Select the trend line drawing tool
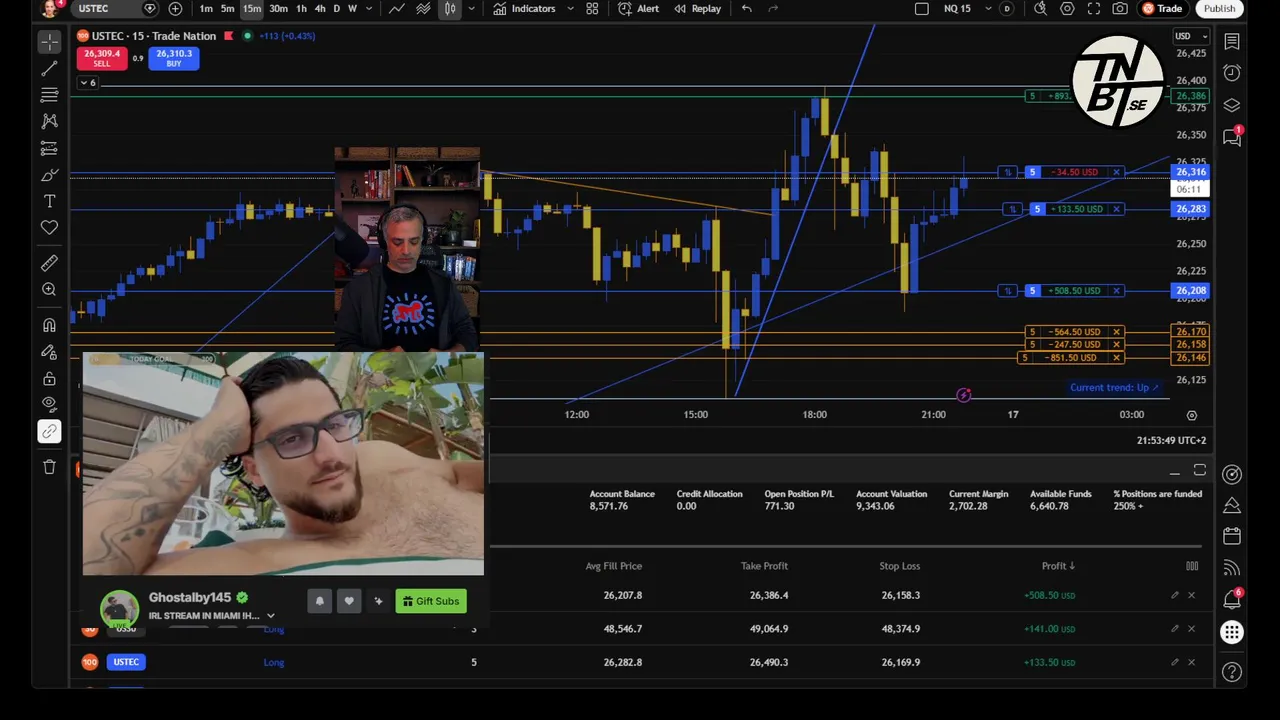The image size is (1280, 720). coord(49,69)
